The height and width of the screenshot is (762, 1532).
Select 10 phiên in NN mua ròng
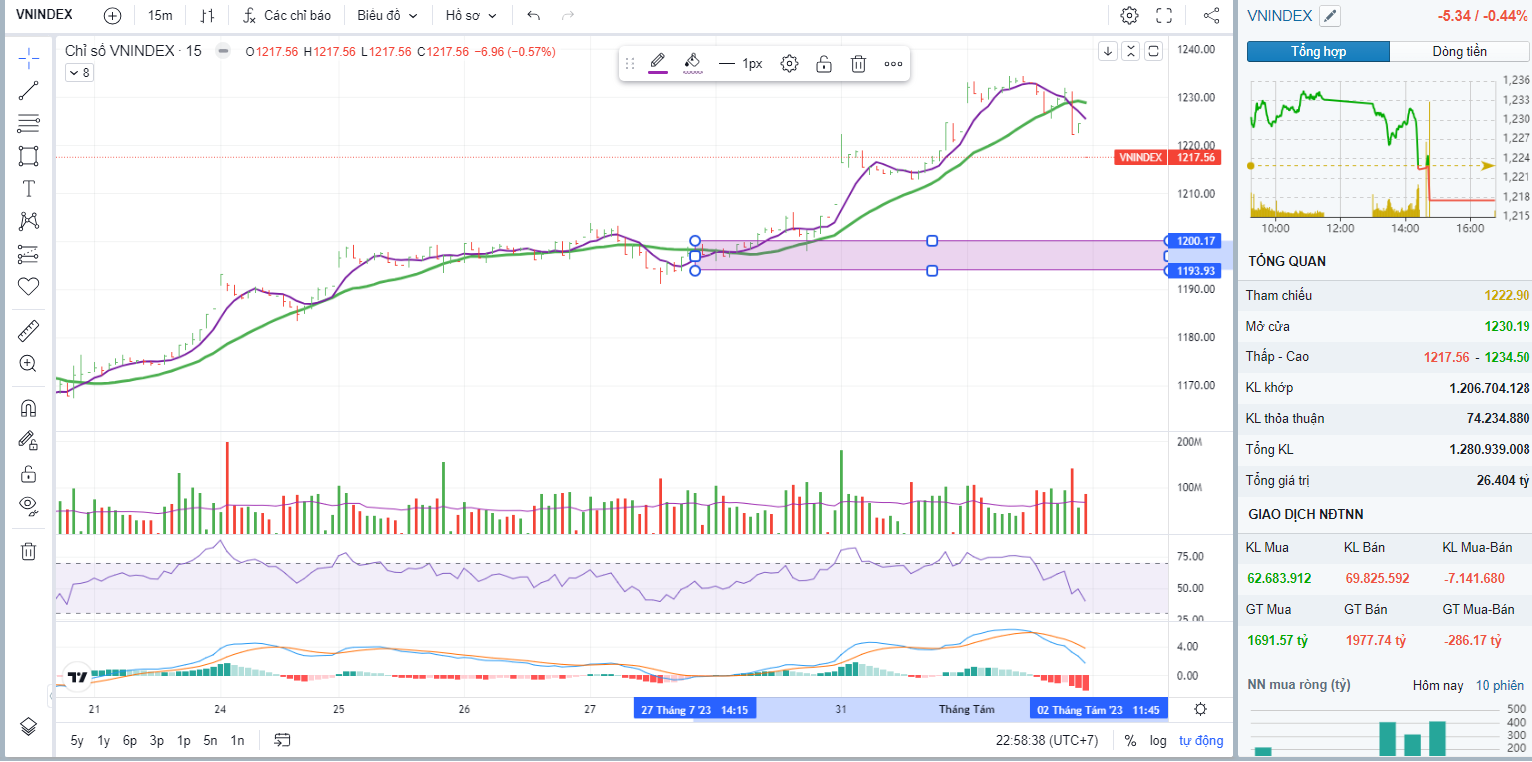(x=1500, y=685)
